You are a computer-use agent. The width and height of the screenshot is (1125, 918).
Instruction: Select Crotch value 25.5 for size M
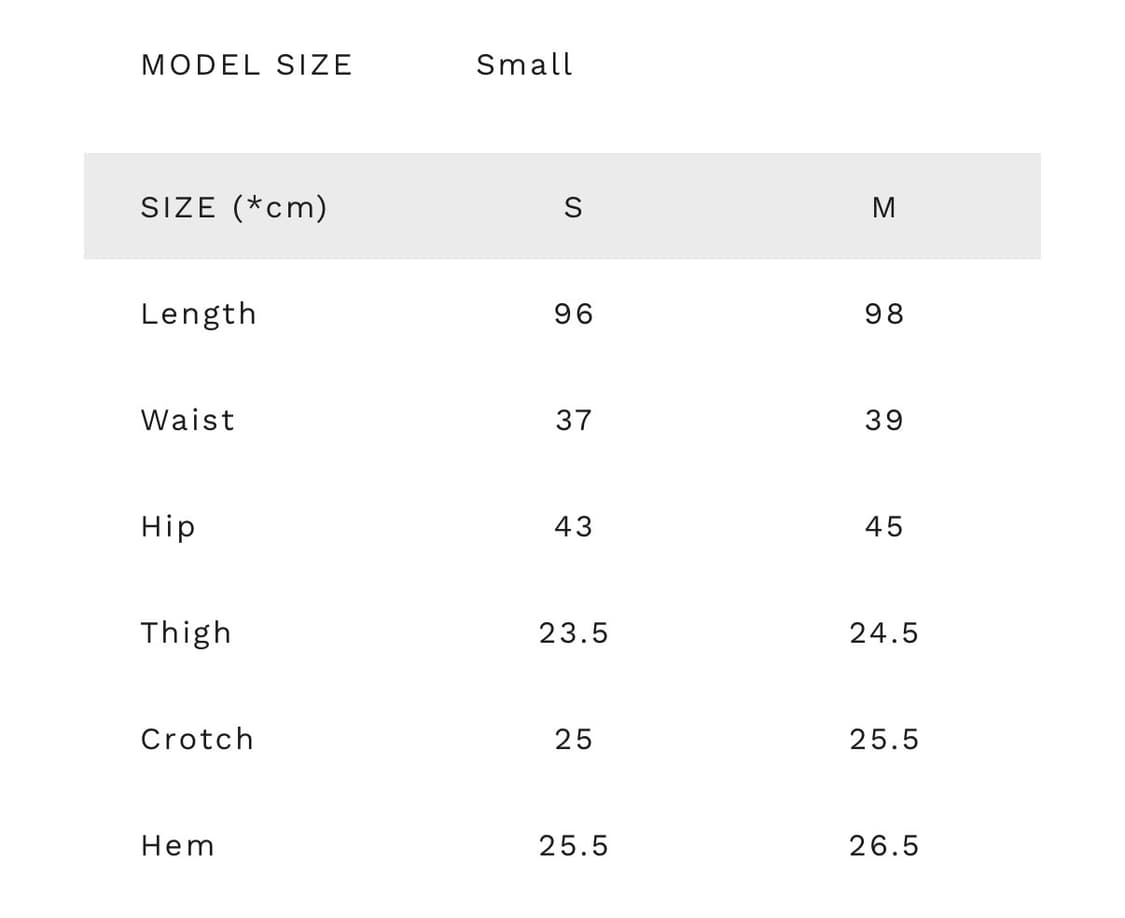coord(884,739)
